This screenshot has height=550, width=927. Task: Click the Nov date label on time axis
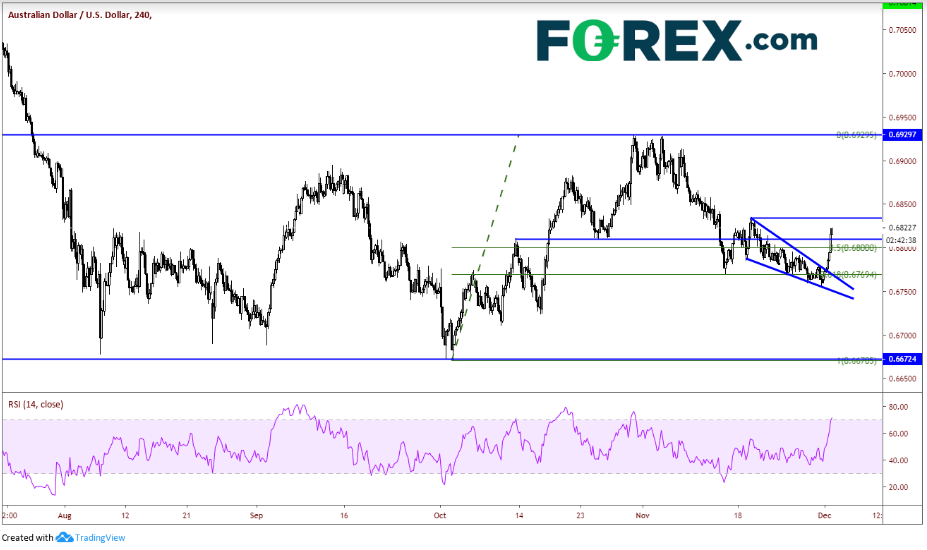pos(643,516)
